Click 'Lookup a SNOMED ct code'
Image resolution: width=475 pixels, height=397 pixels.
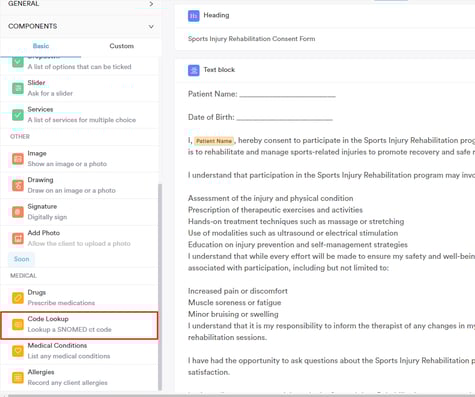point(70,330)
